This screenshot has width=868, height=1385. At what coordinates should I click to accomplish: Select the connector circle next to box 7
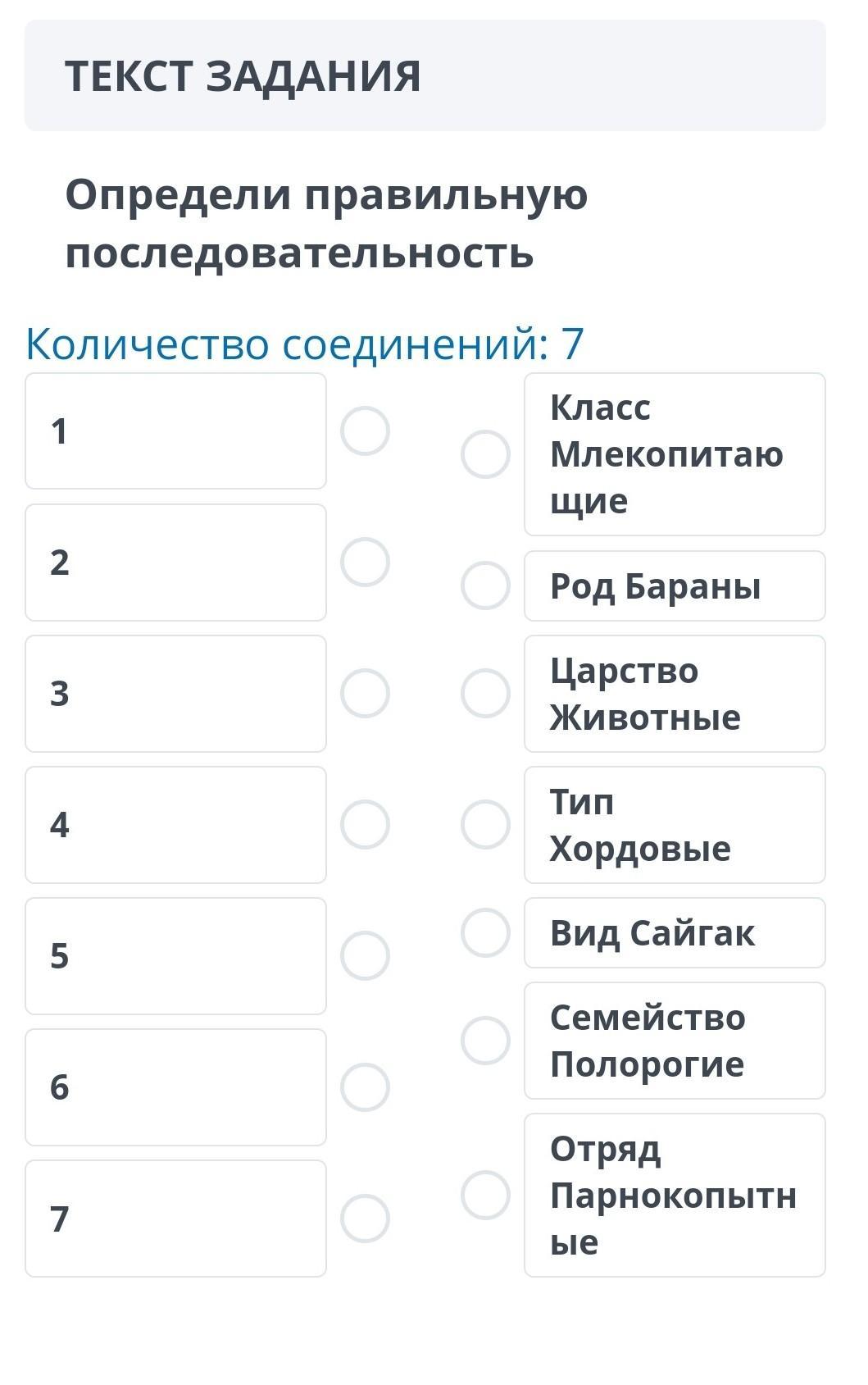tap(365, 1219)
